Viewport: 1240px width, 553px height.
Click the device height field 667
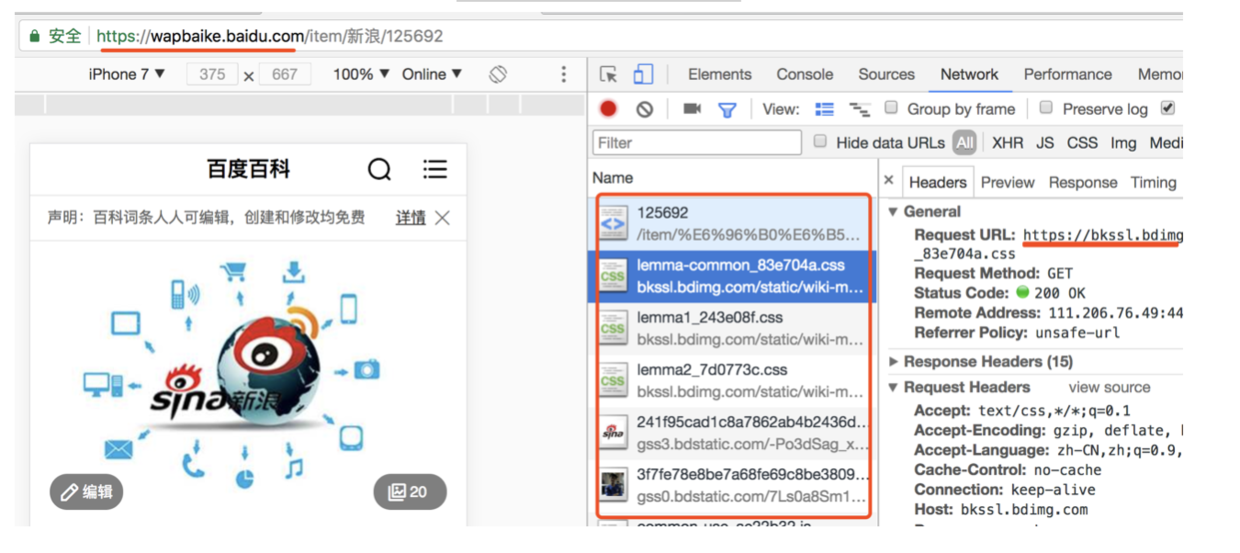click(x=285, y=74)
